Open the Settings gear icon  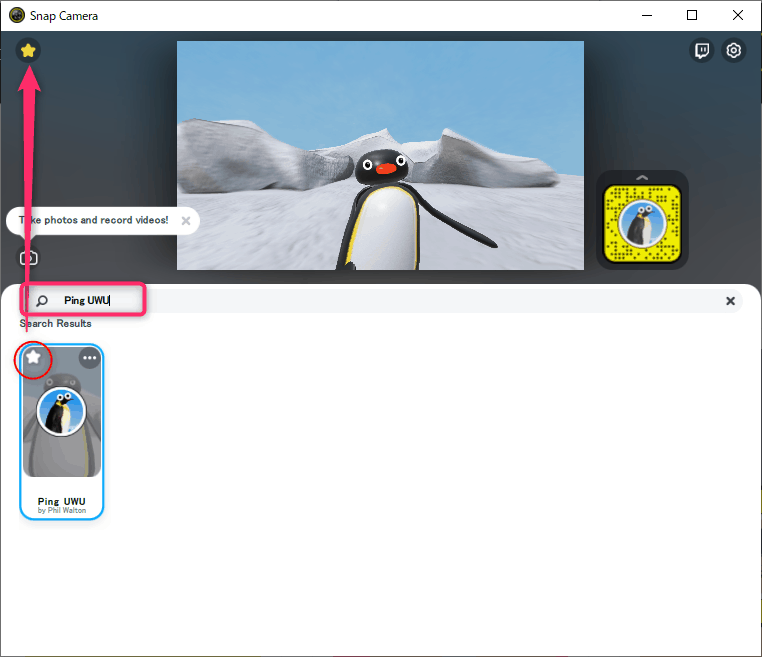[x=734, y=51]
